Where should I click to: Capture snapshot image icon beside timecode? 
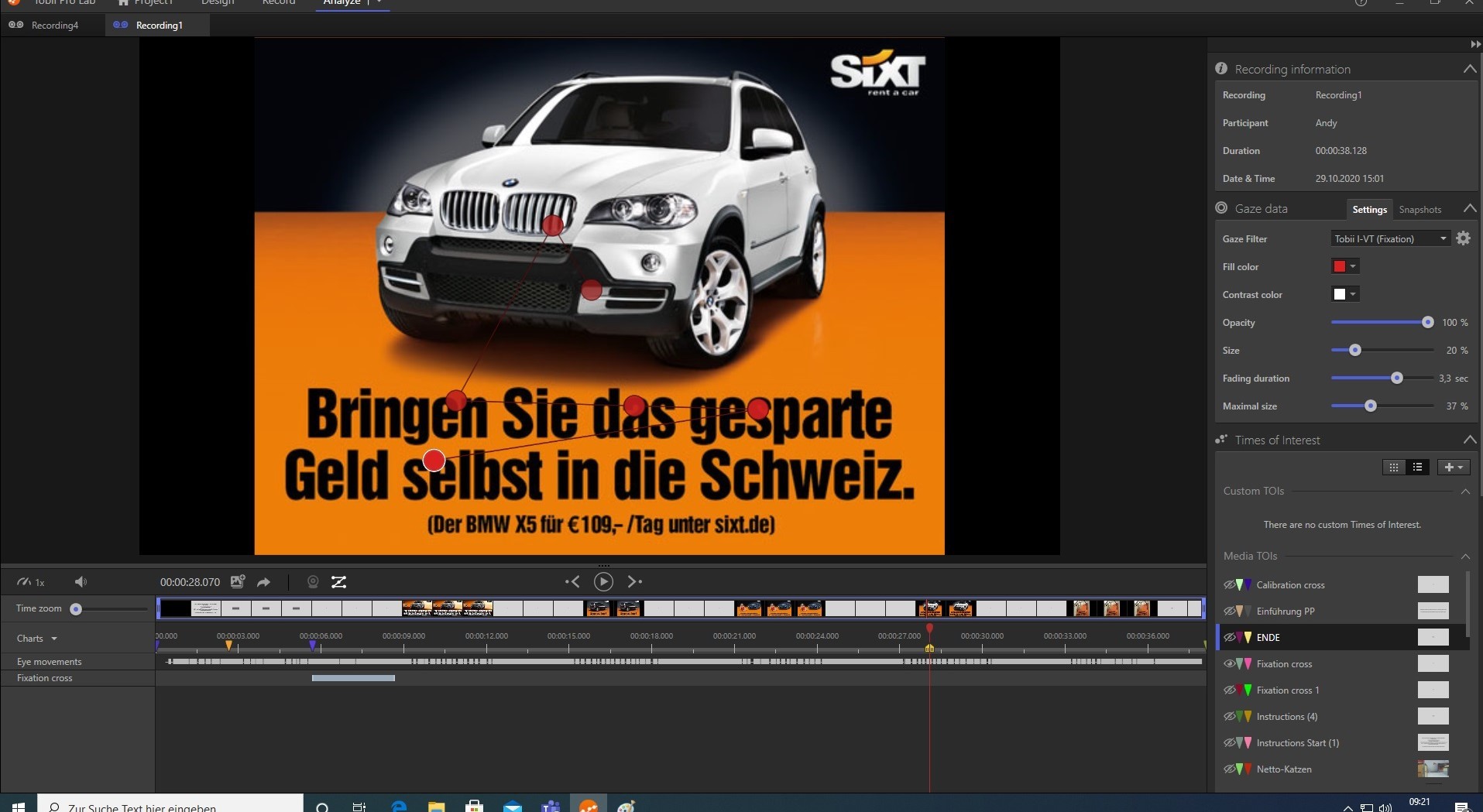click(238, 581)
